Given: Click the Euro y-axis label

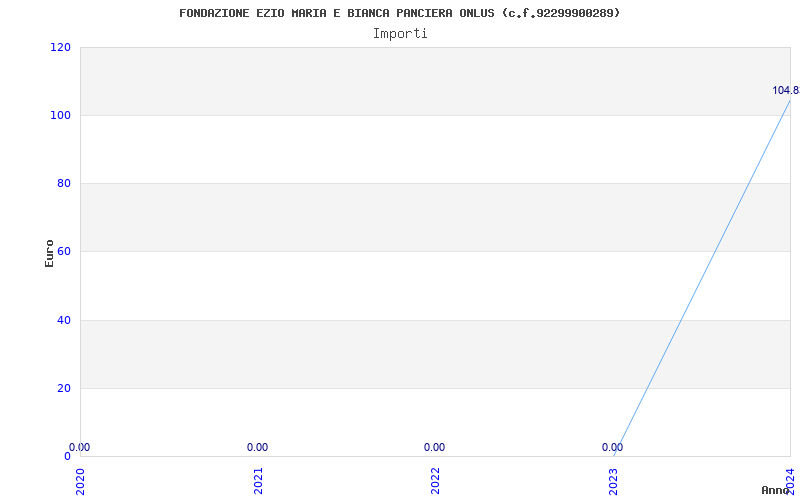Looking at the screenshot, I should tap(49, 253).
